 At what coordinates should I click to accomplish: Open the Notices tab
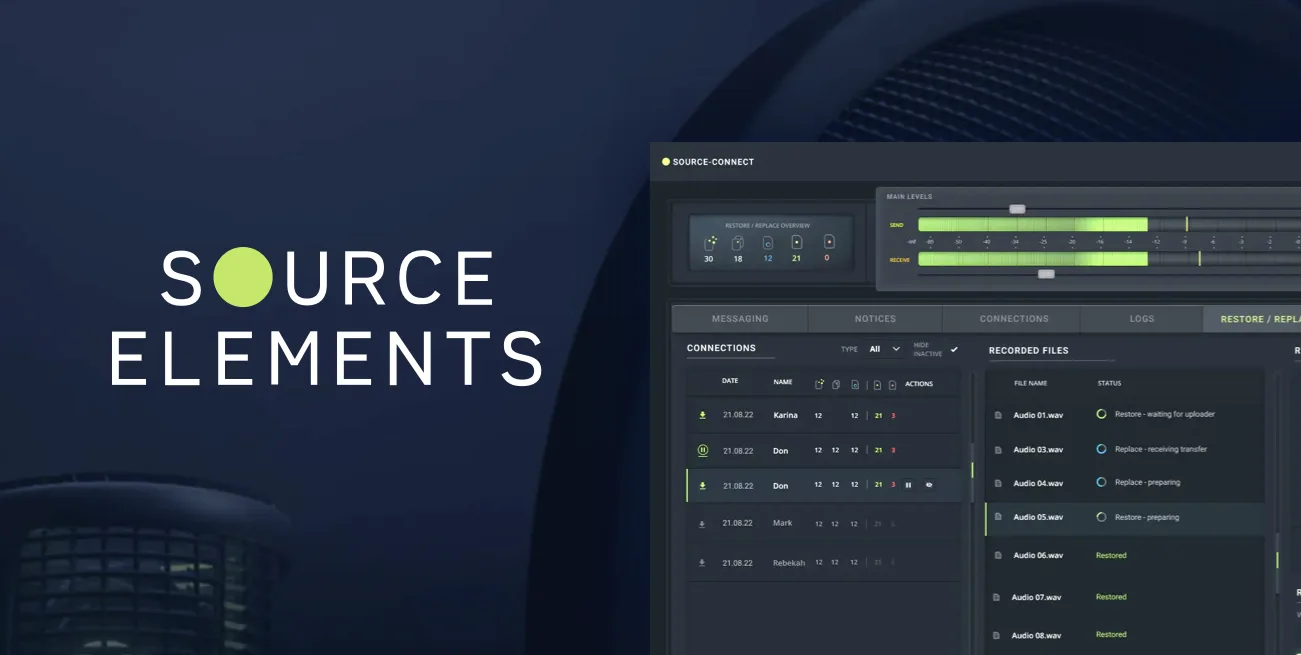[875, 319]
